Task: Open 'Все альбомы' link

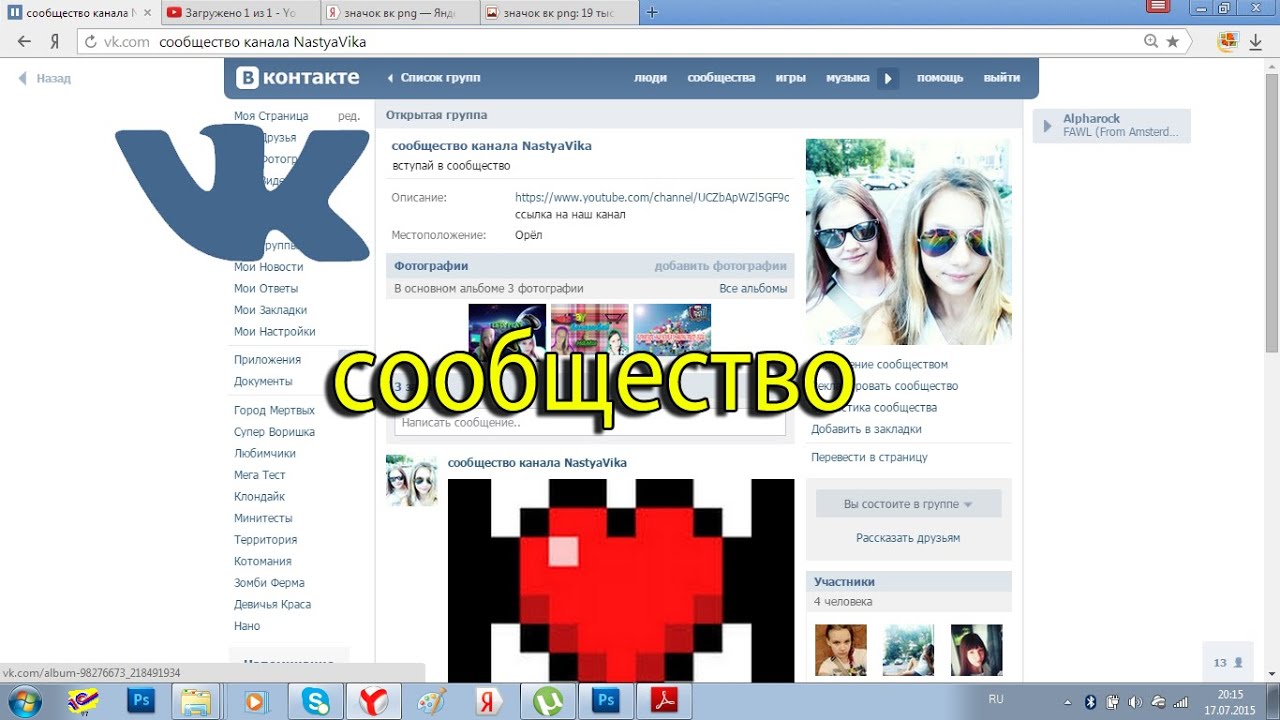Action: (x=753, y=289)
